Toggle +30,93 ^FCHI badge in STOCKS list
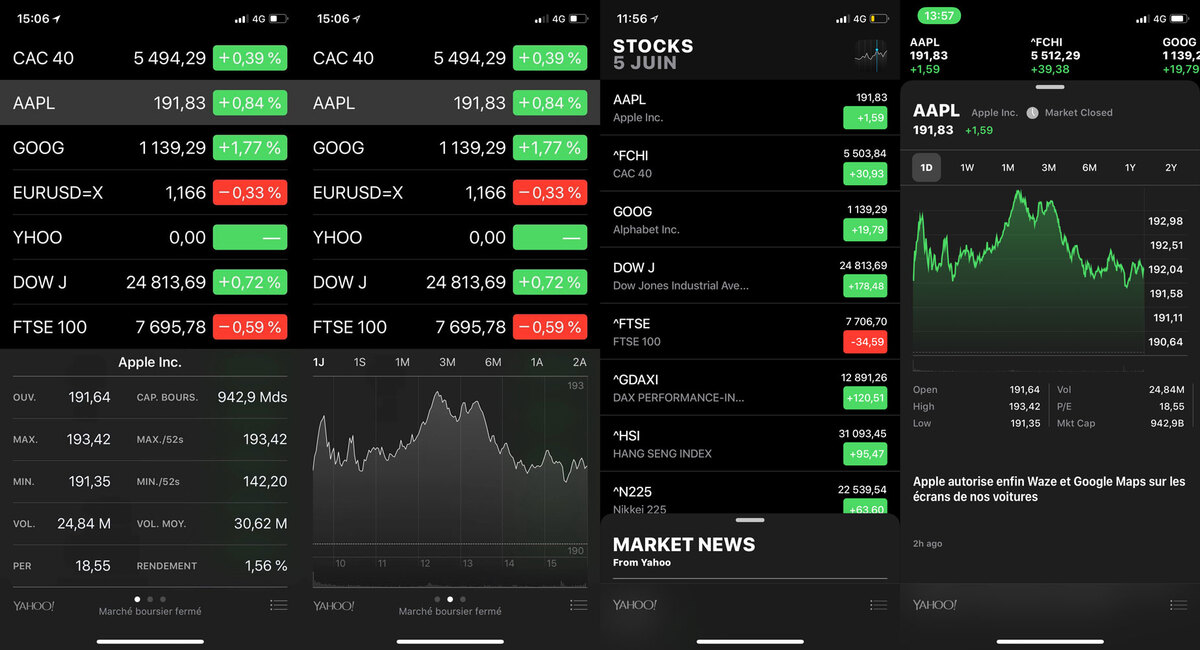 click(865, 174)
